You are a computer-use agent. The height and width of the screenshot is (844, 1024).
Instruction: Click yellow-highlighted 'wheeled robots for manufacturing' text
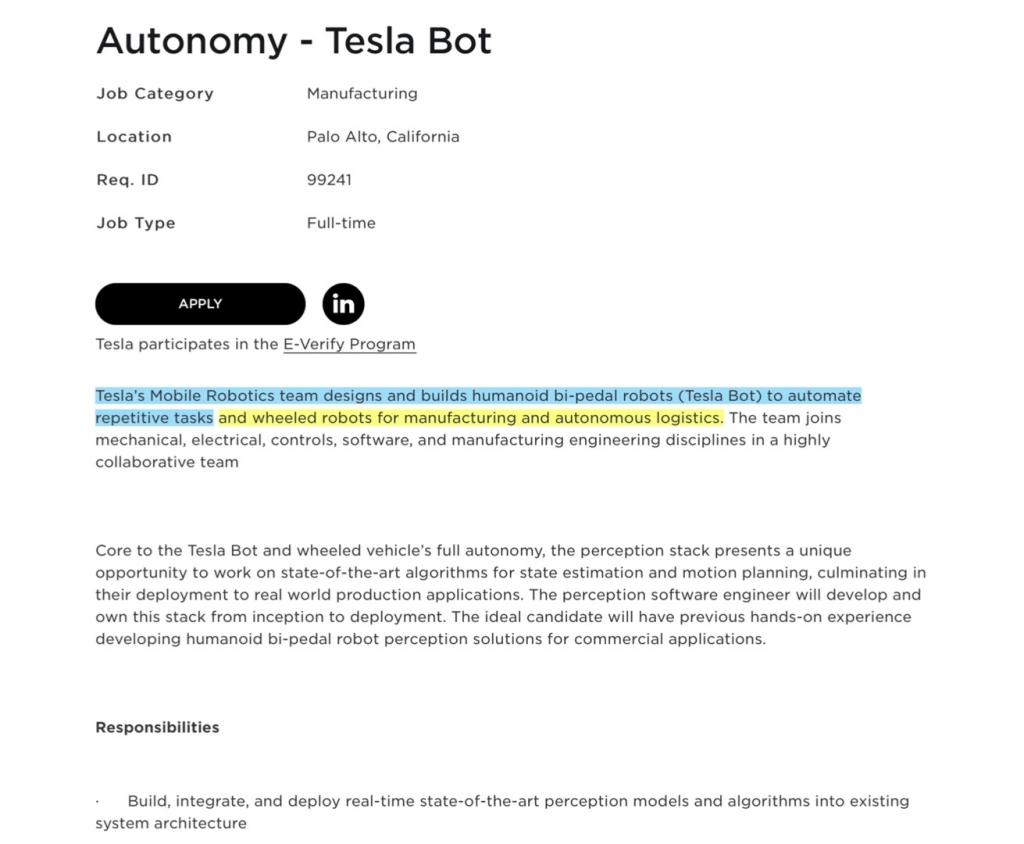(x=471, y=418)
